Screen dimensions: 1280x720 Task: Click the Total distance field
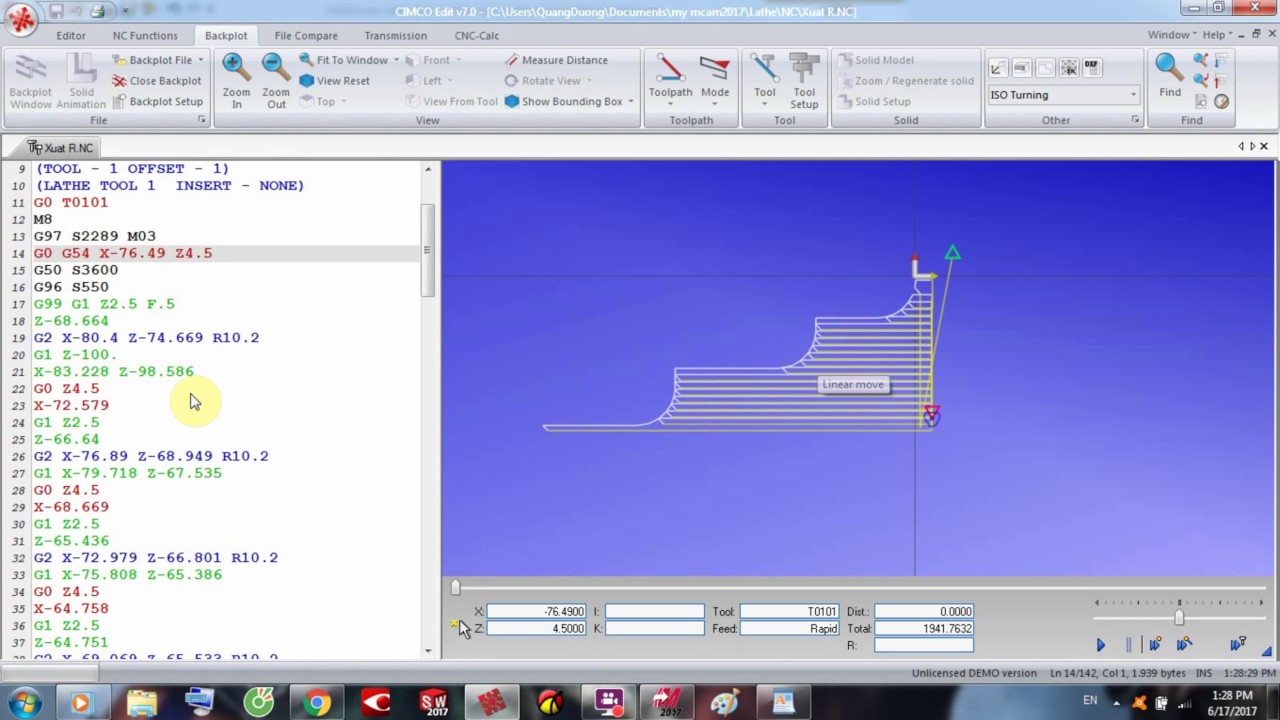pos(924,628)
